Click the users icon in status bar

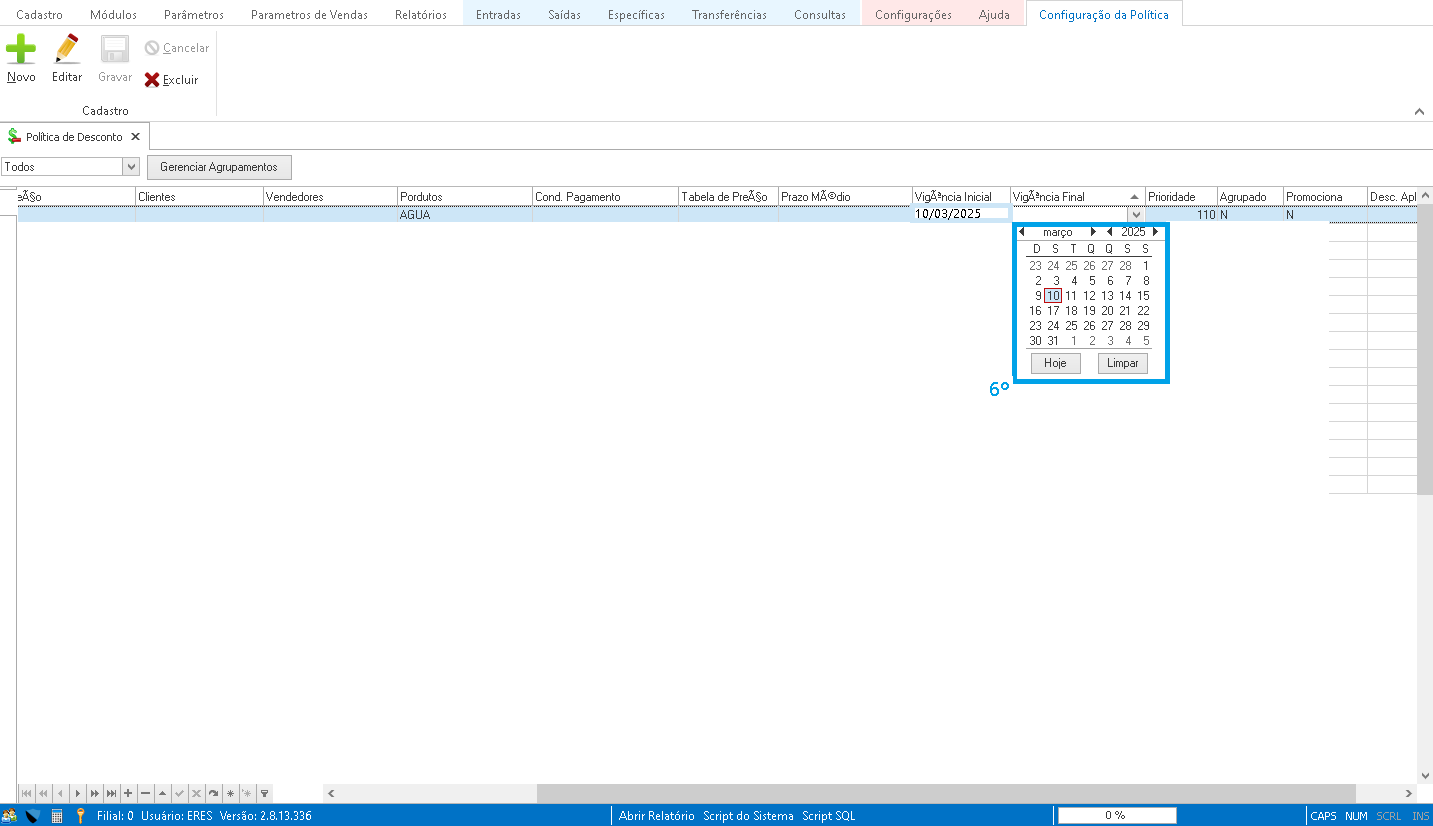[x=9, y=815]
